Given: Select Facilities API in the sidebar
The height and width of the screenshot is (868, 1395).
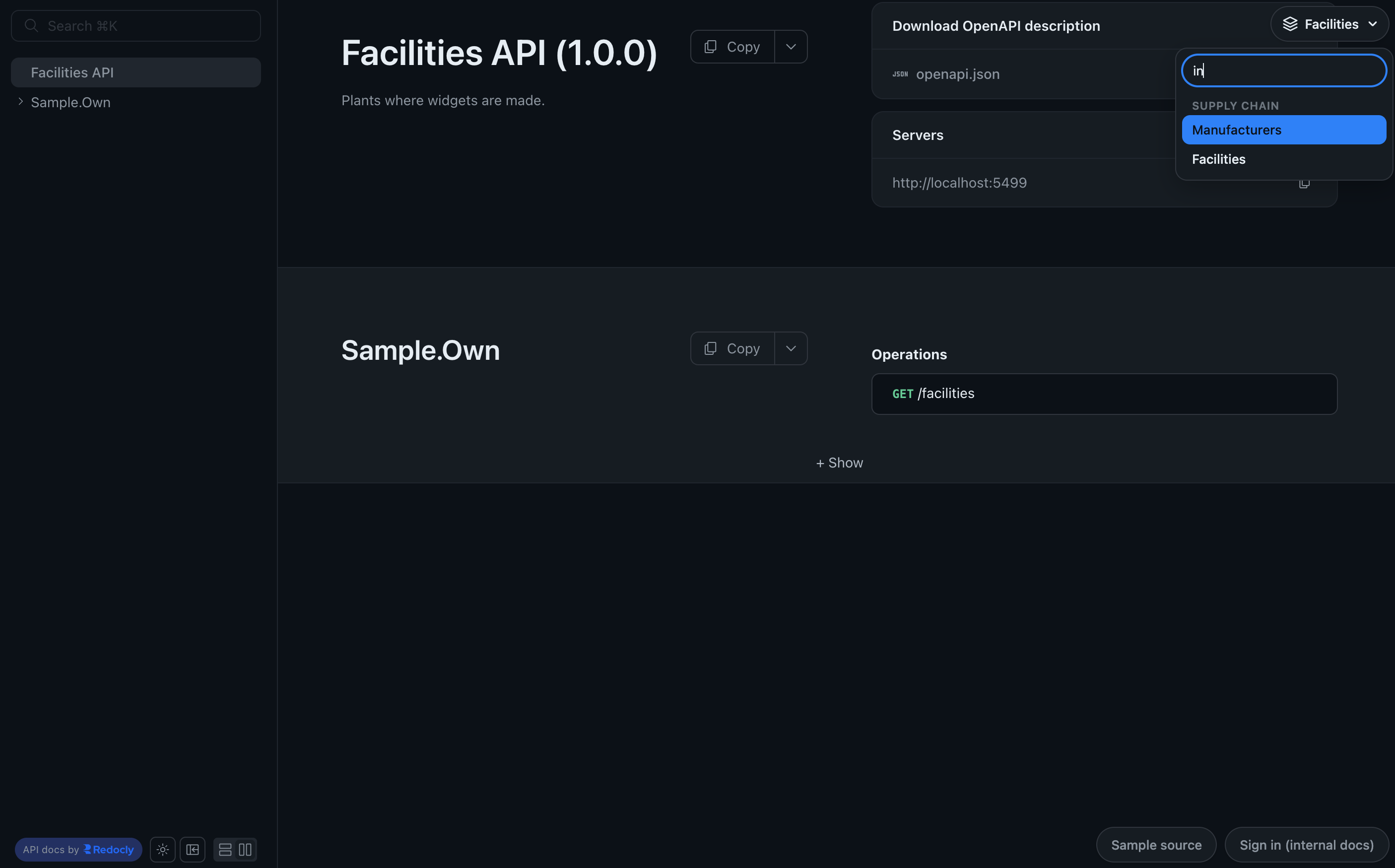Looking at the screenshot, I should (x=136, y=72).
